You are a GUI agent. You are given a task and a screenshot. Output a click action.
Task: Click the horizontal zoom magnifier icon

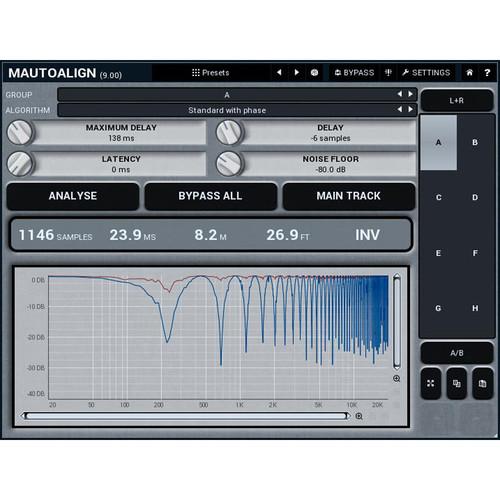coord(359,416)
